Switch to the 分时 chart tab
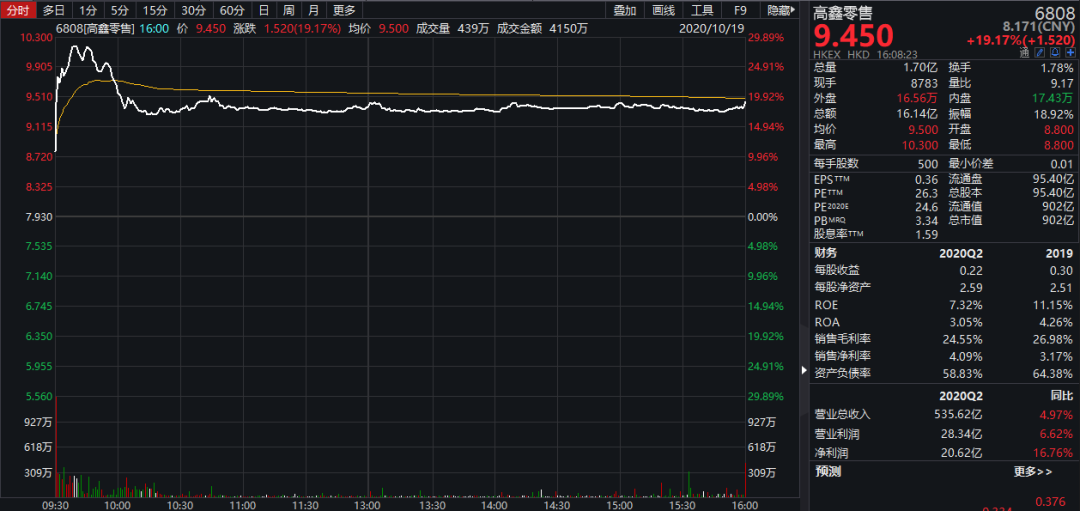The image size is (1080, 511). tap(20, 10)
